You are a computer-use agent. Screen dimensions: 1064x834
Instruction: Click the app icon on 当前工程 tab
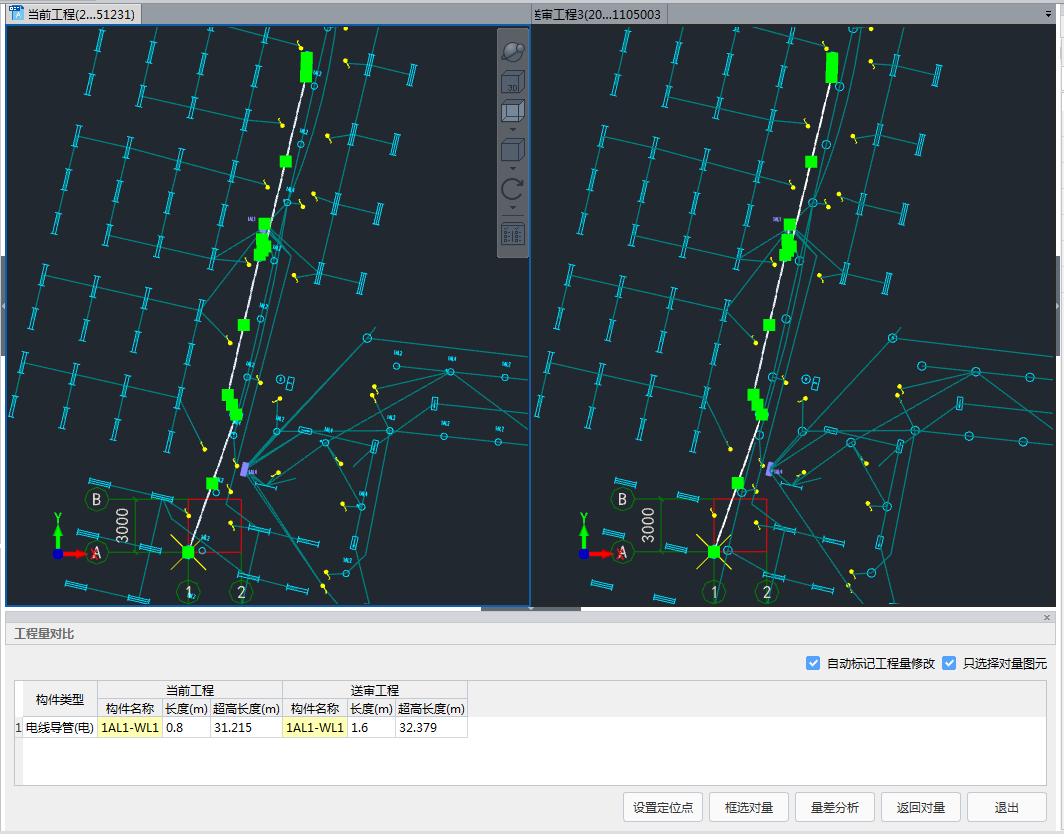pyautogui.click(x=16, y=13)
